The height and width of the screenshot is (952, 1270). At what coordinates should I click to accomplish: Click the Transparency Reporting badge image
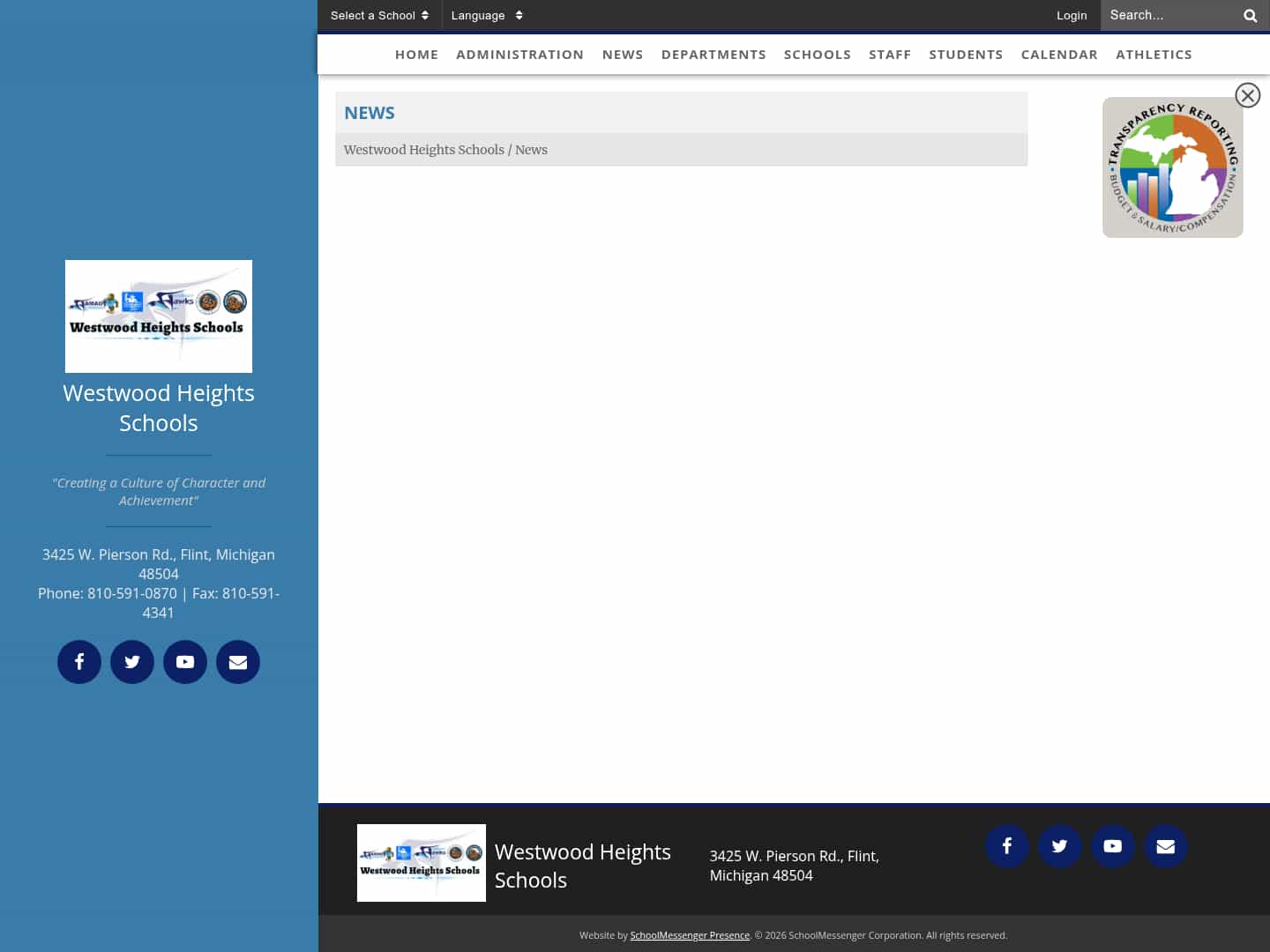point(1173,167)
